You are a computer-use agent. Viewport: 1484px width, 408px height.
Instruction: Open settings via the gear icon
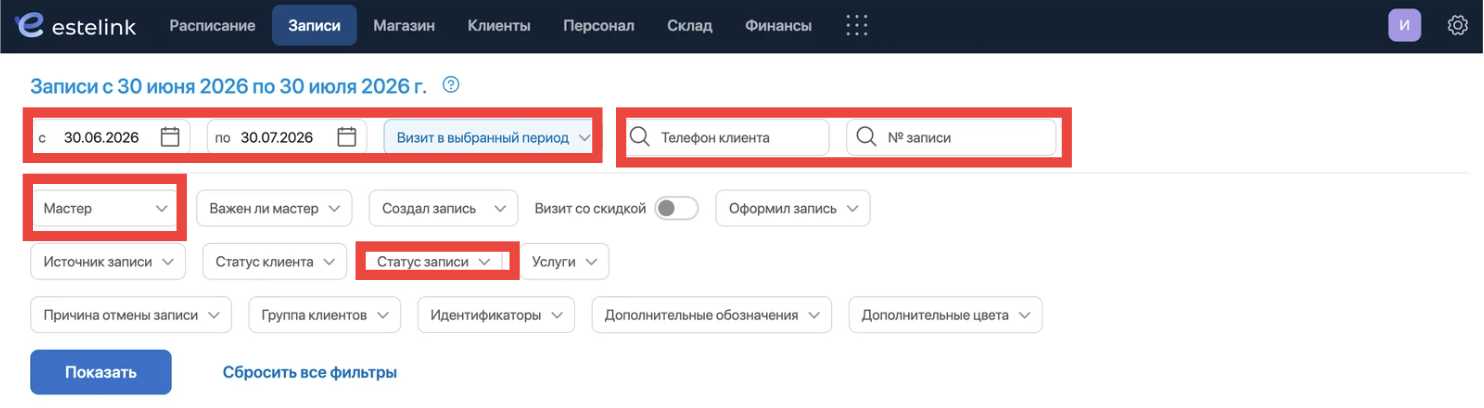point(1457,26)
